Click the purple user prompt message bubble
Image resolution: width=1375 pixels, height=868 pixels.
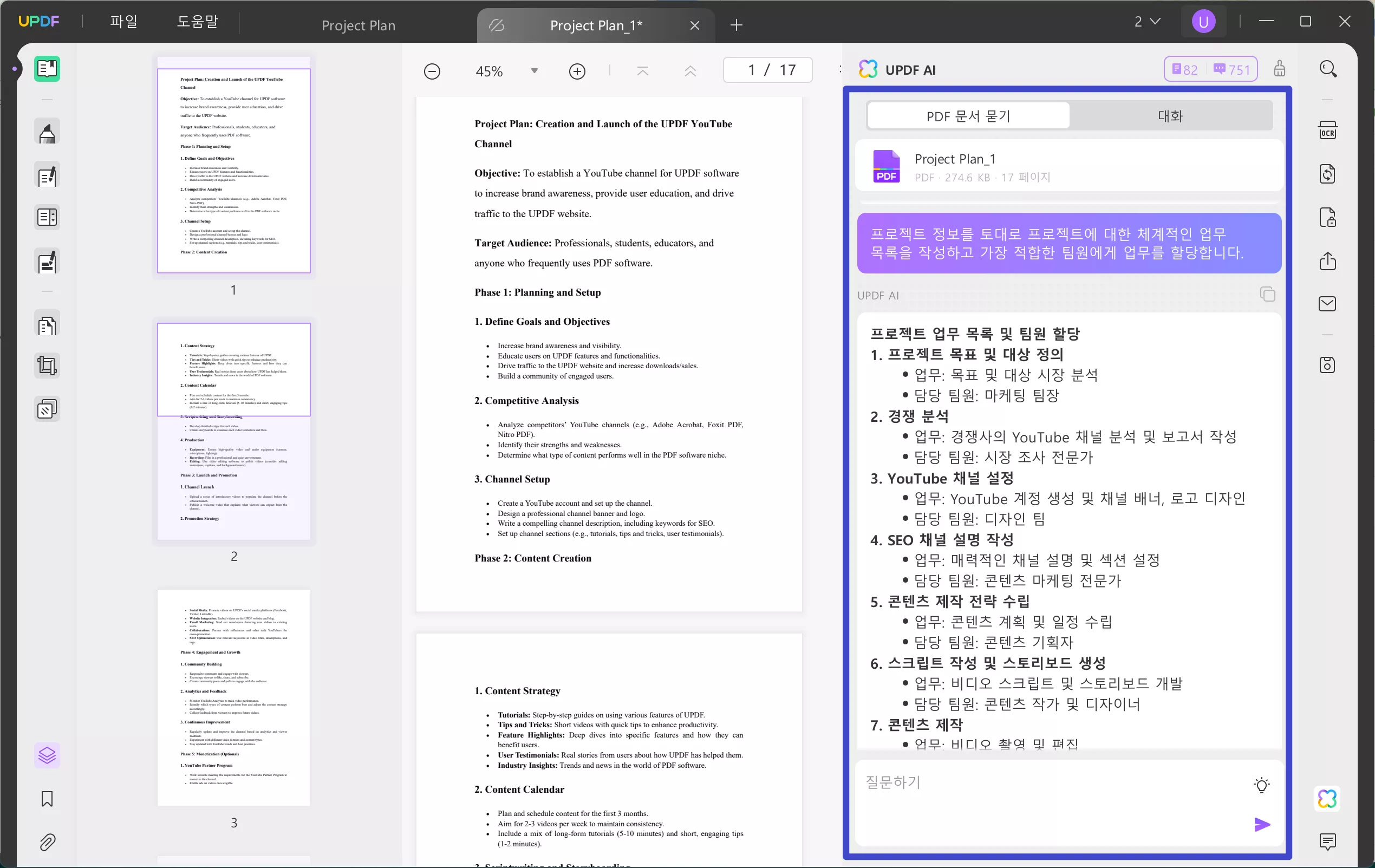(1069, 243)
